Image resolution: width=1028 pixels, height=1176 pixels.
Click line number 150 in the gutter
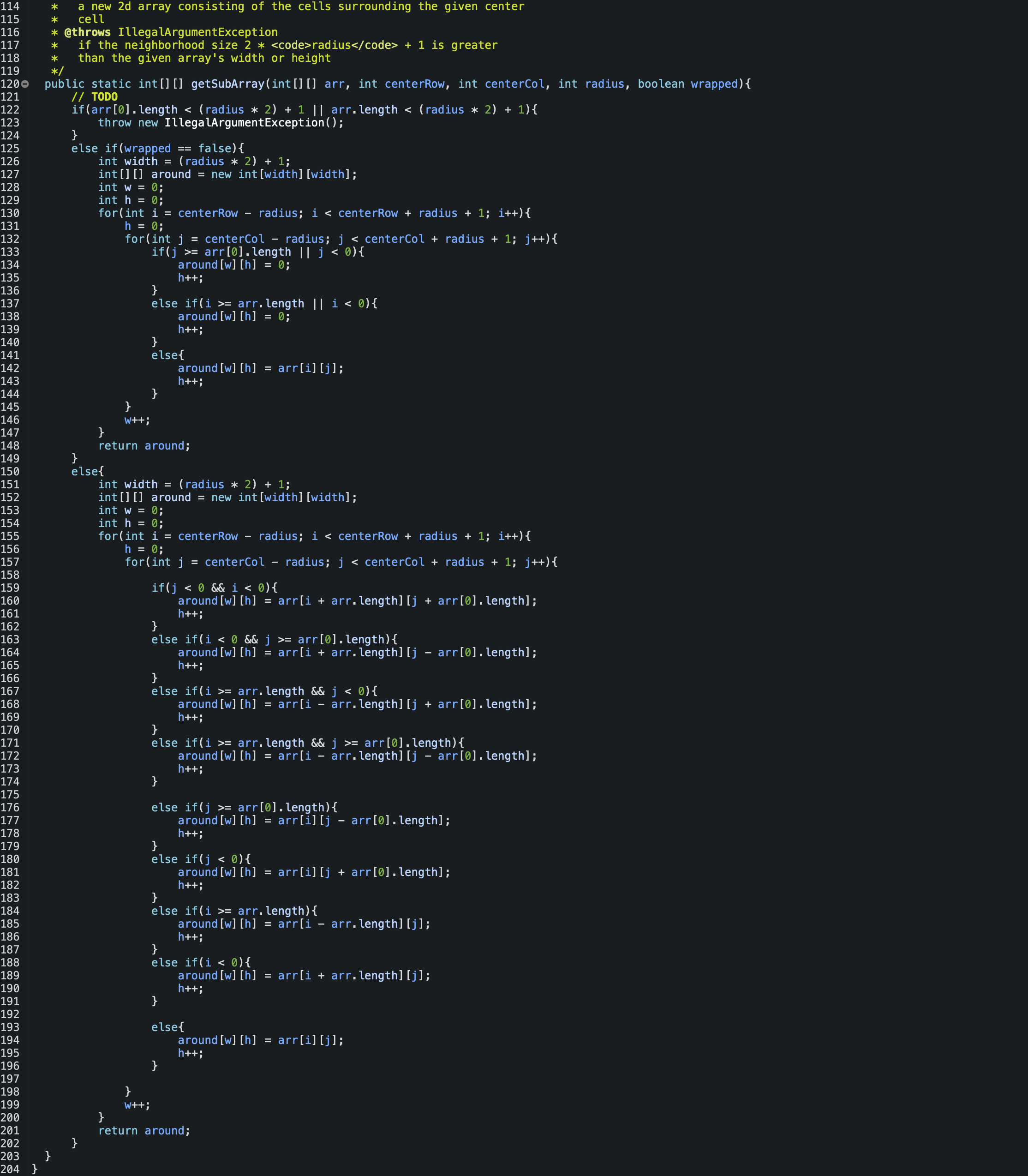[10, 471]
